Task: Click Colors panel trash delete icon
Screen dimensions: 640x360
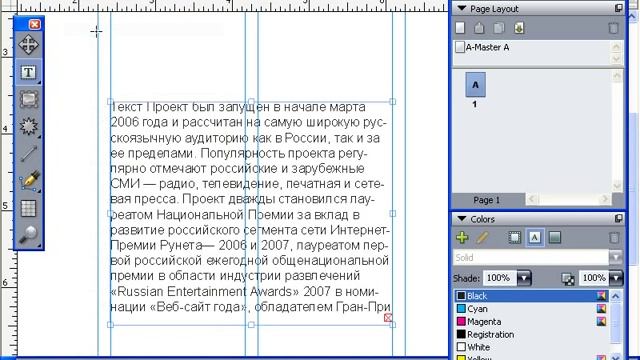Action: coord(613,237)
